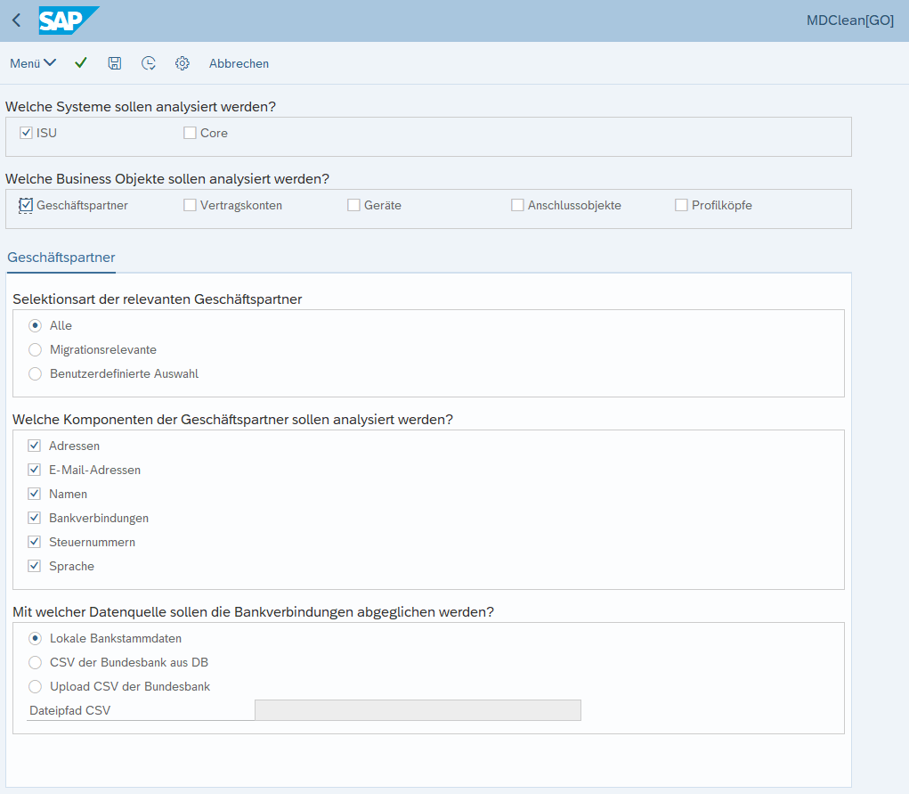The image size is (909, 794).
Task: Open the Menü dropdown
Action: click(33, 63)
